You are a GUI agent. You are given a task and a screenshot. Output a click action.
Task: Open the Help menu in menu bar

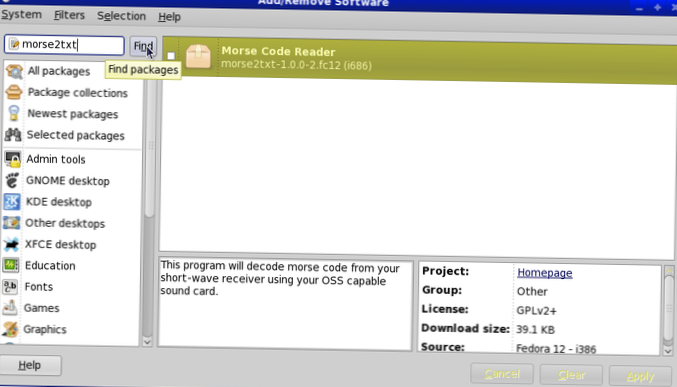click(169, 17)
